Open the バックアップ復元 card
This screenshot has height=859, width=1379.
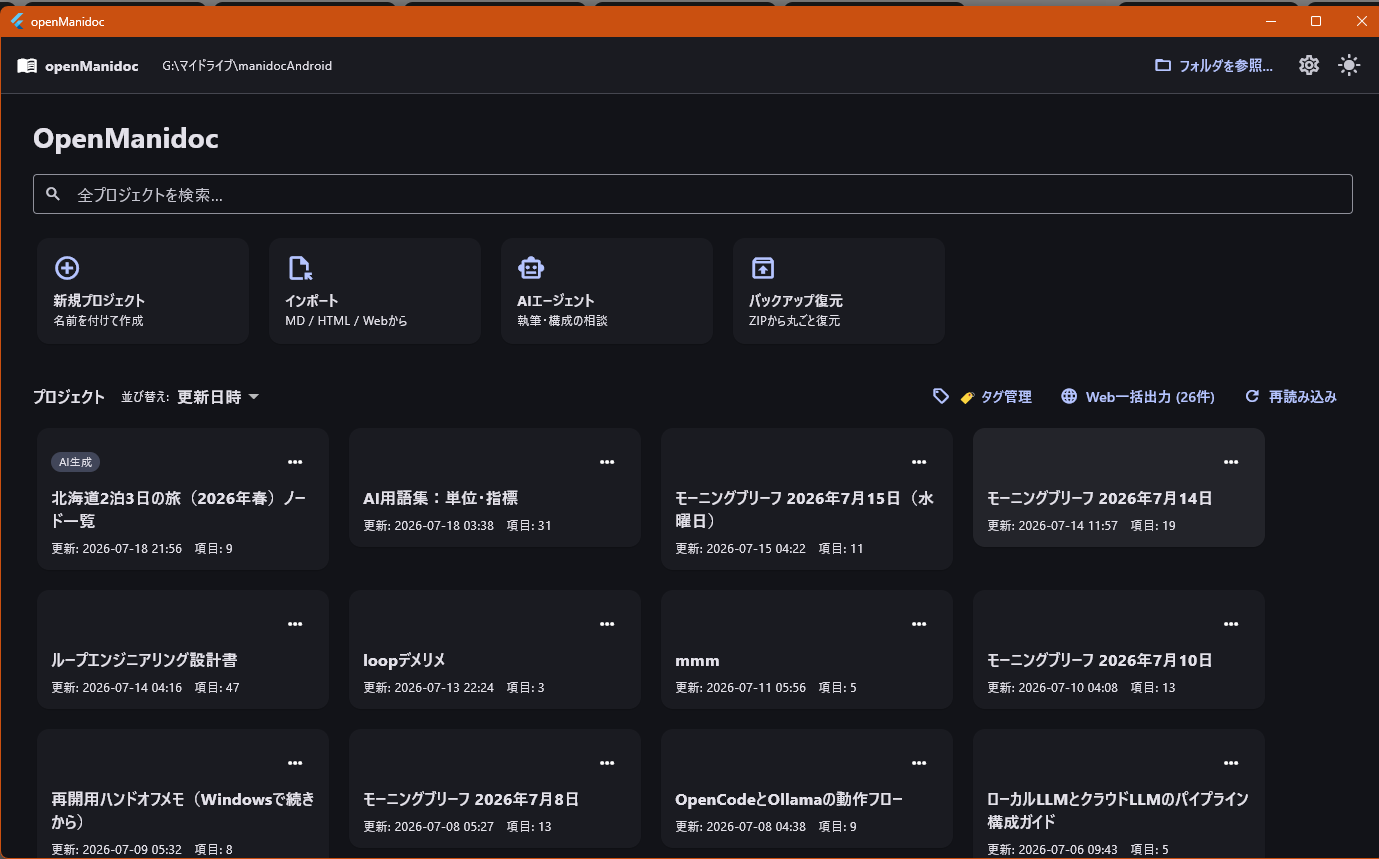click(x=839, y=291)
